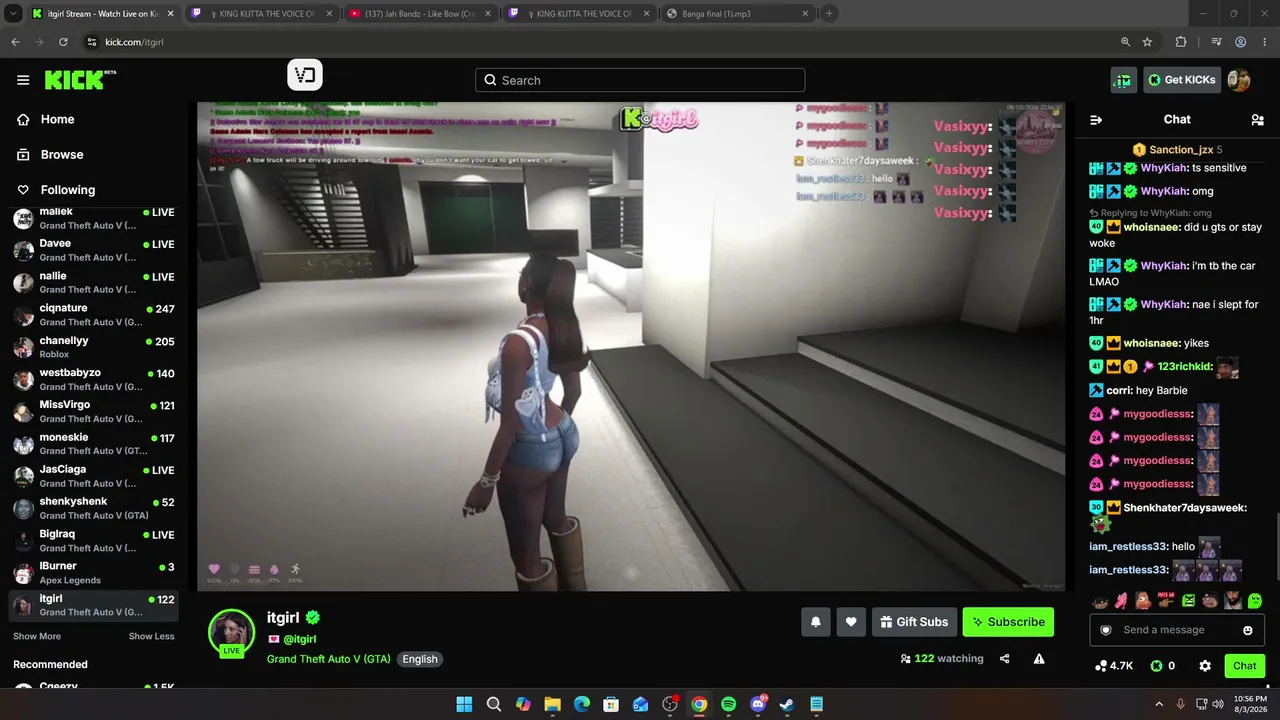Click the Get KICKs button

point(1182,80)
